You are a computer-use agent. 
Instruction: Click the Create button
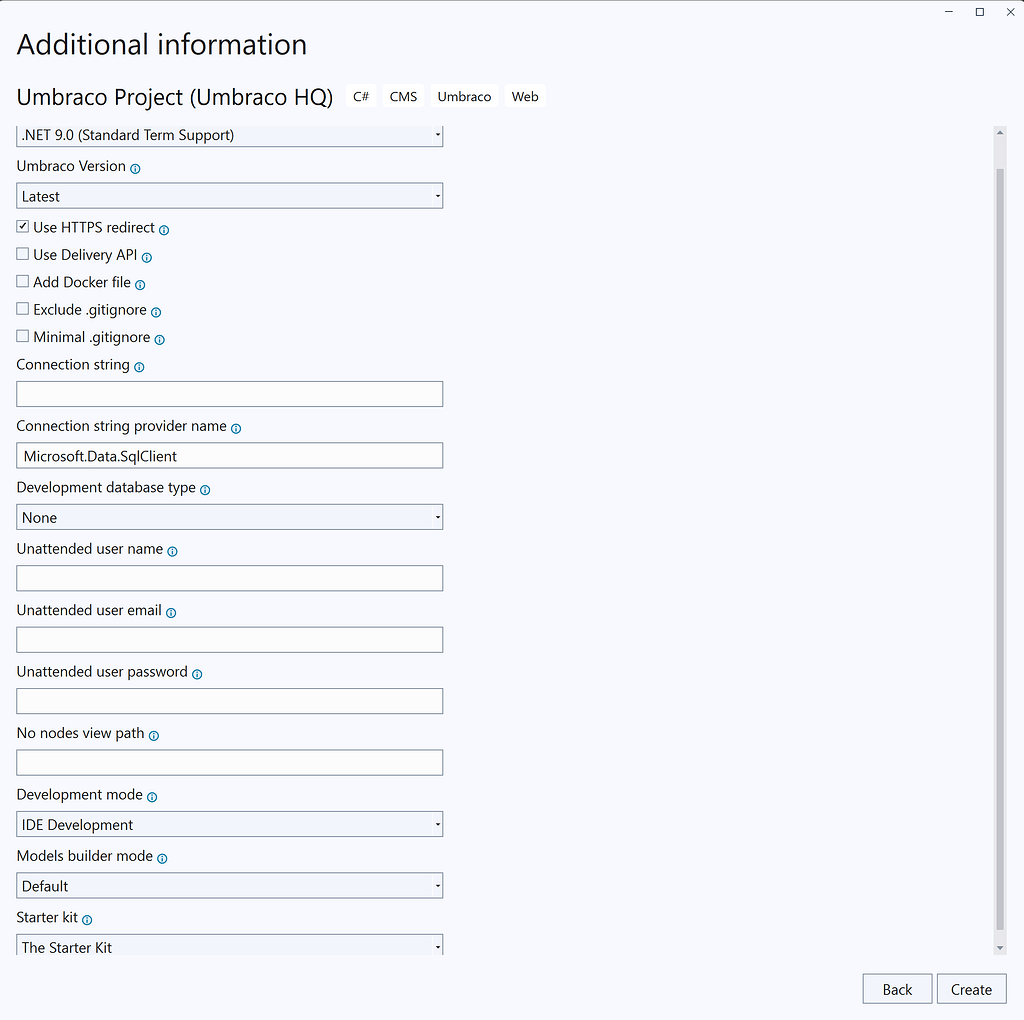[x=971, y=988]
